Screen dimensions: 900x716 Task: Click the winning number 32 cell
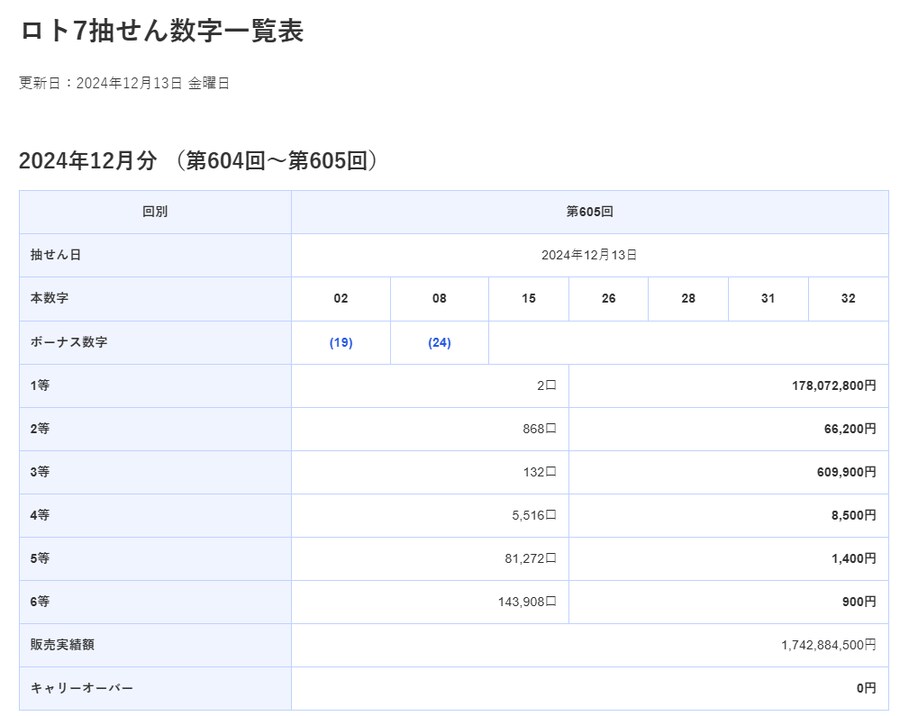point(847,299)
